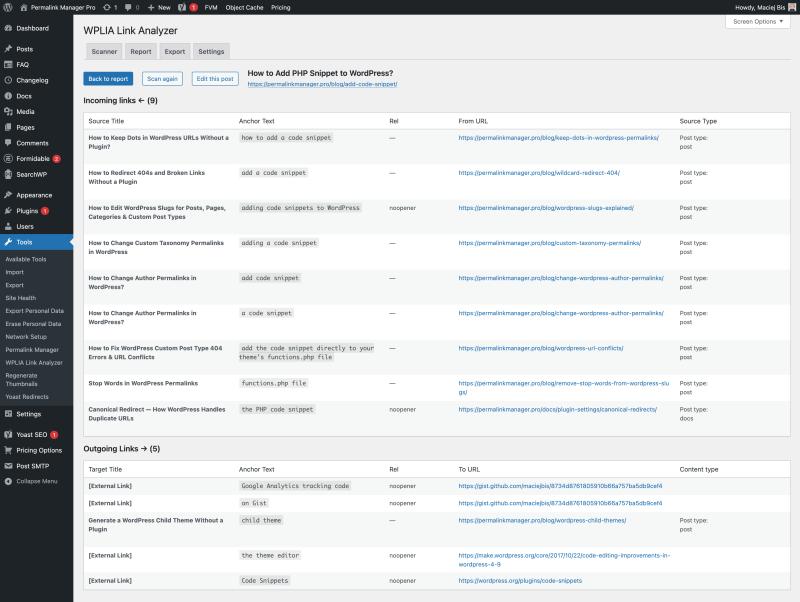The height and width of the screenshot is (602, 800).
Task: Click the Changelog clock icon in sidebar
Action: coord(8,80)
